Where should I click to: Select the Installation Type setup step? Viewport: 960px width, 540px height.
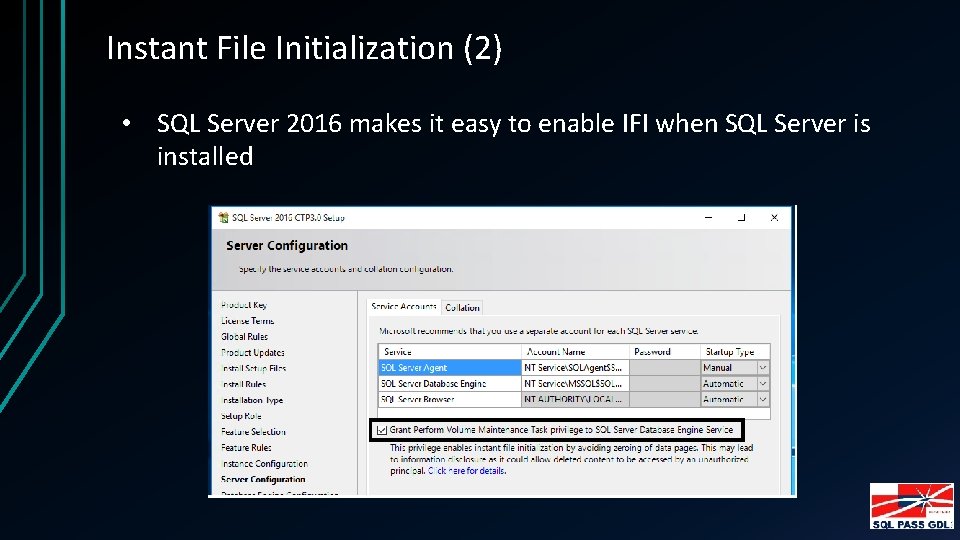point(252,400)
